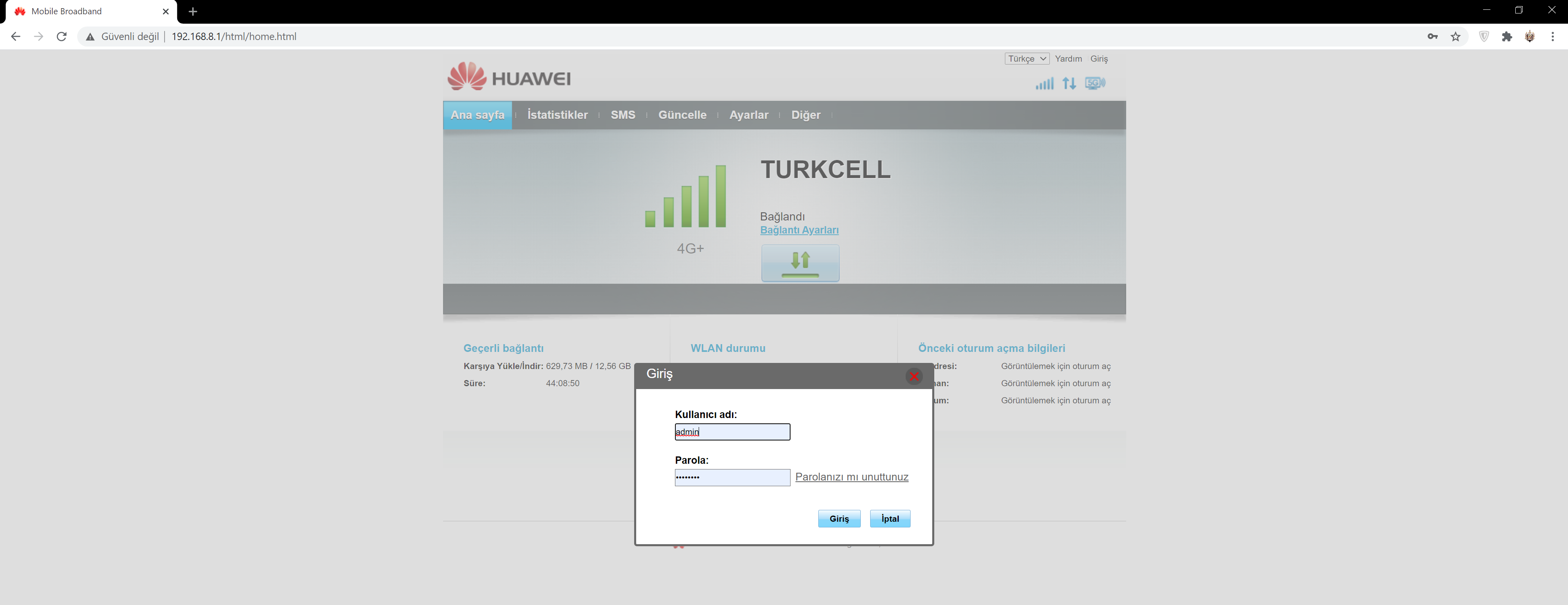
Task: Open the extensions puzzle icon
Action: [x=1507, y=36]
